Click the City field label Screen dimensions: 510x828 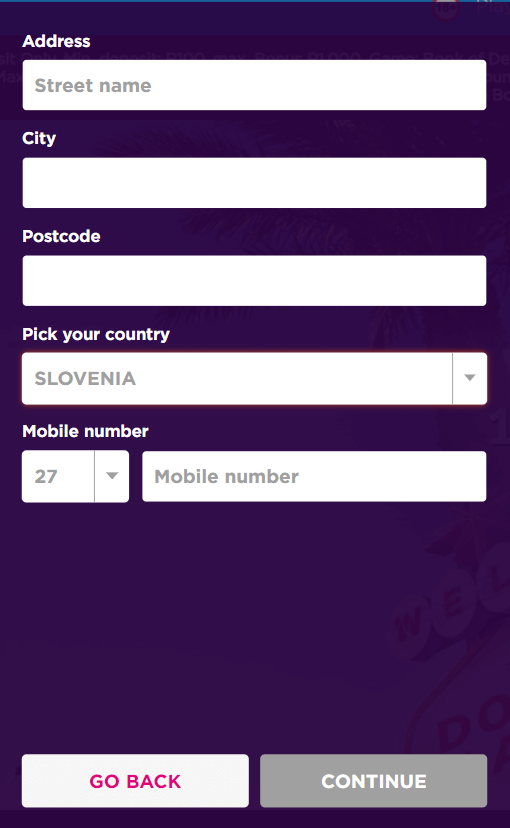[39, 138]
